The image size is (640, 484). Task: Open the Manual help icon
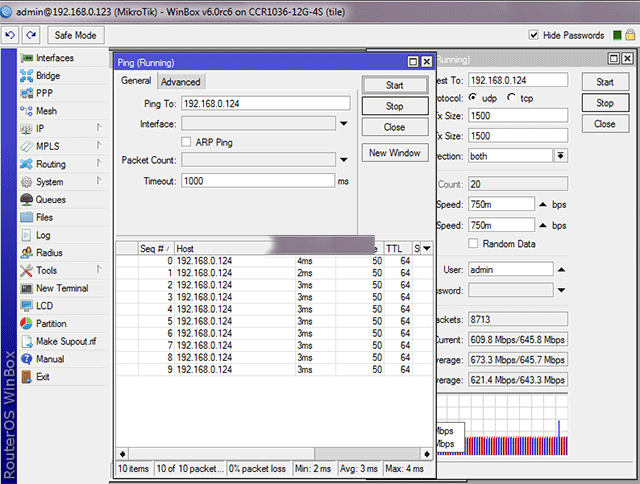click(x=27, y=359)
